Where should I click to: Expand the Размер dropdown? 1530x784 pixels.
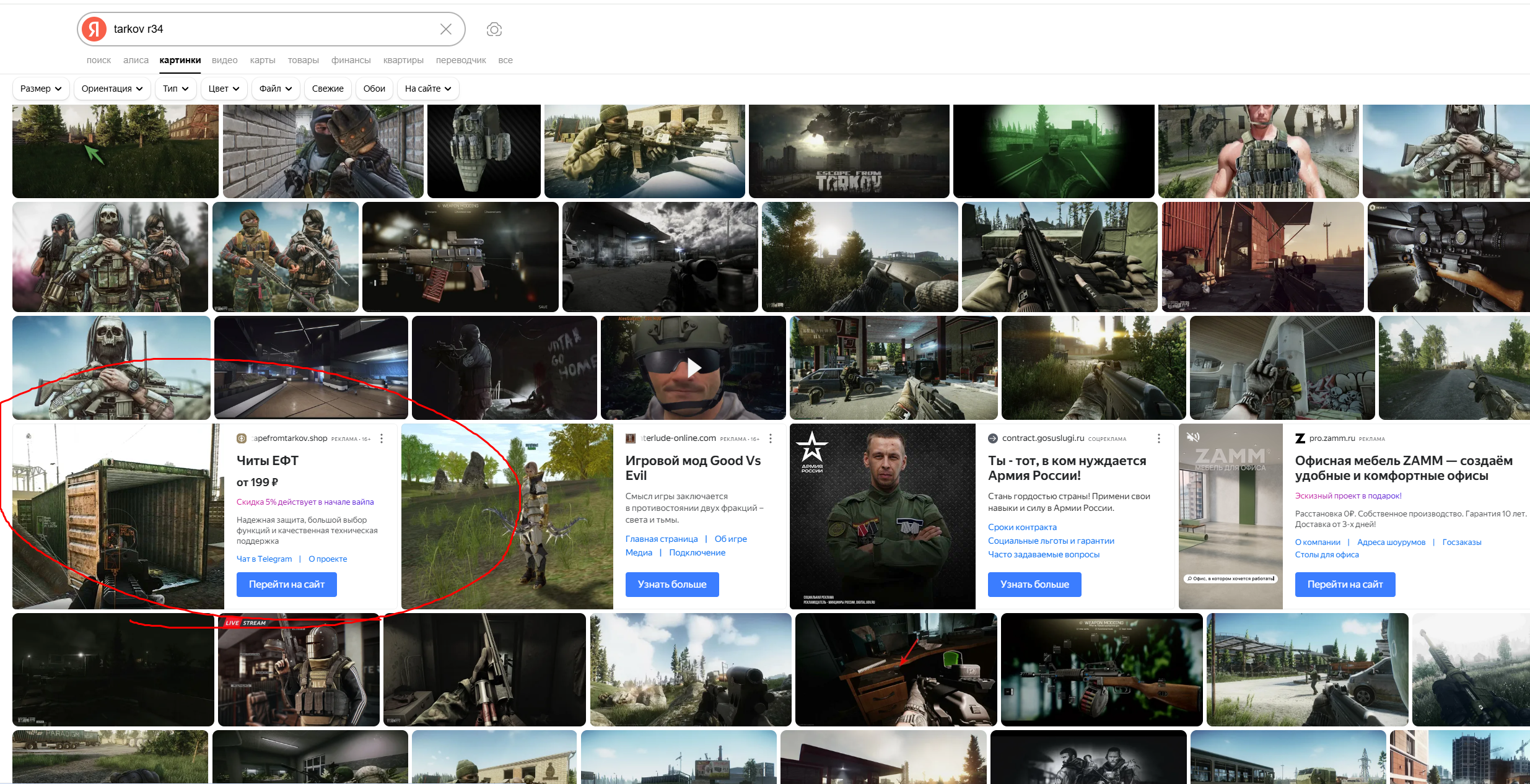click(41, 89)
